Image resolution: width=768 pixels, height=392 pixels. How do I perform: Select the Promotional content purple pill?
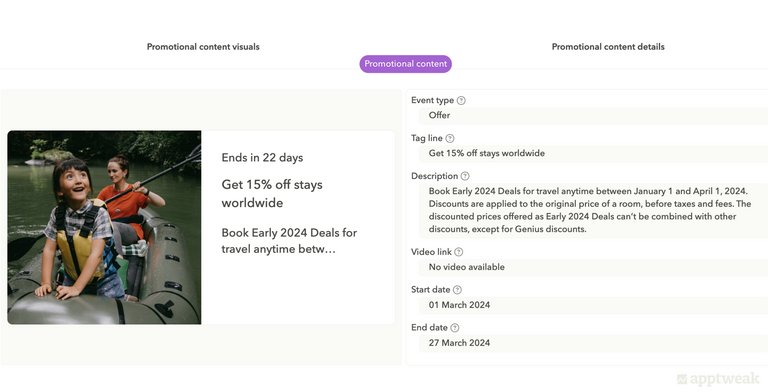[x=406, y=64]
